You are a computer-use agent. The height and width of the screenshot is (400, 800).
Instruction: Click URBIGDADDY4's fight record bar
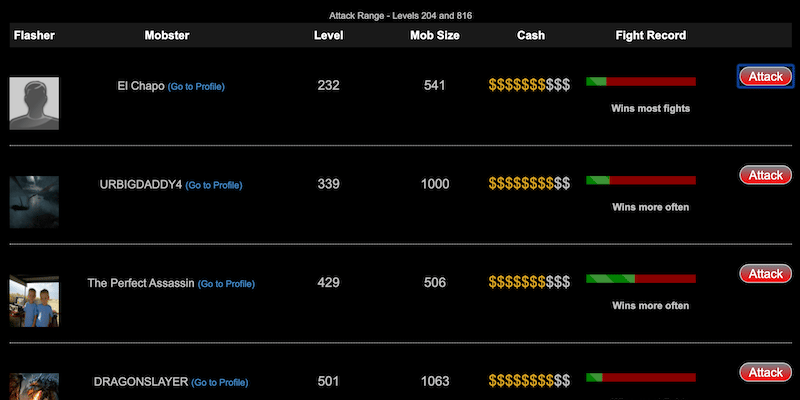pyautogui.click(x=640, y=180)
